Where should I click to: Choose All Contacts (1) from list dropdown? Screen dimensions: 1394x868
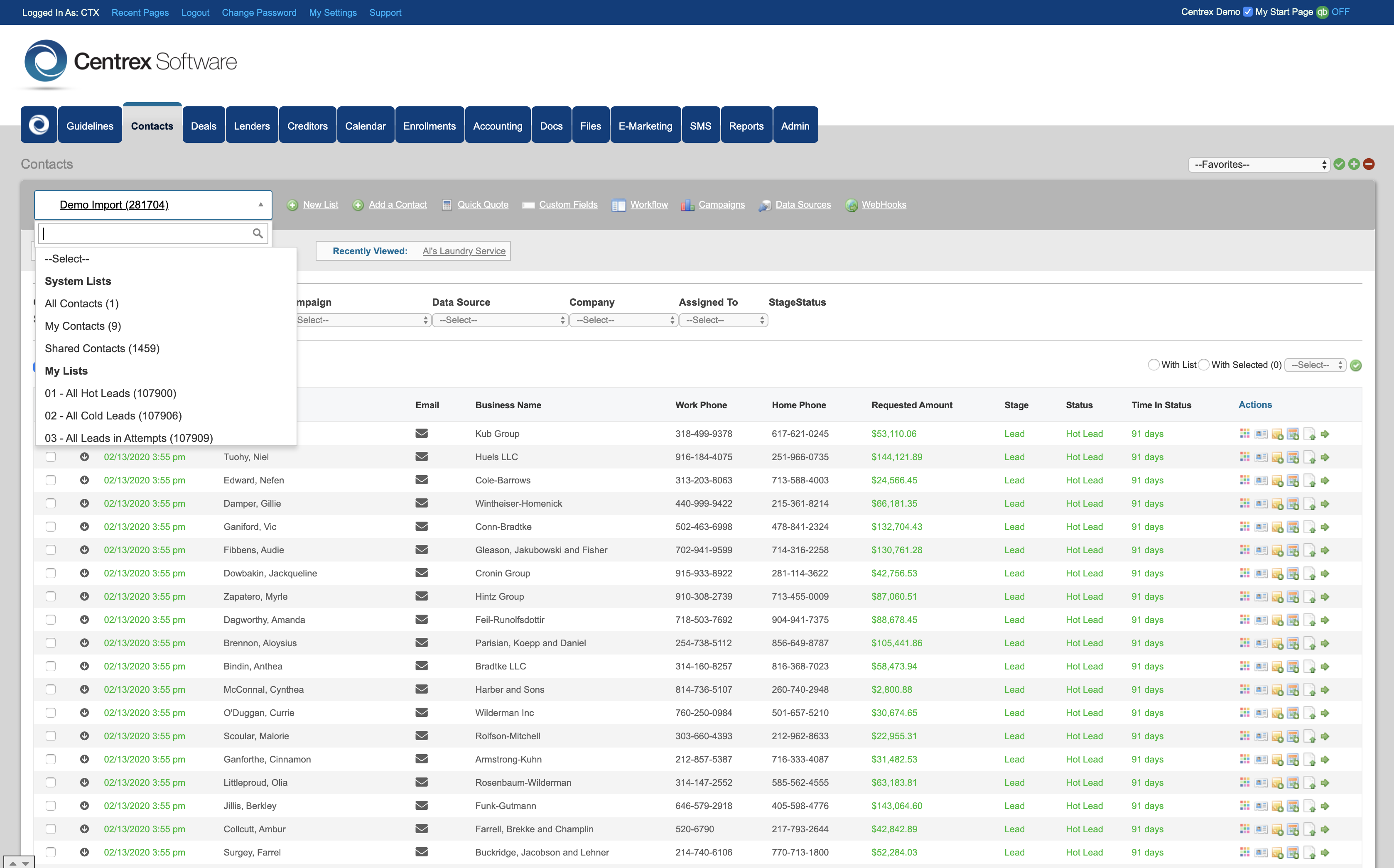166,304
